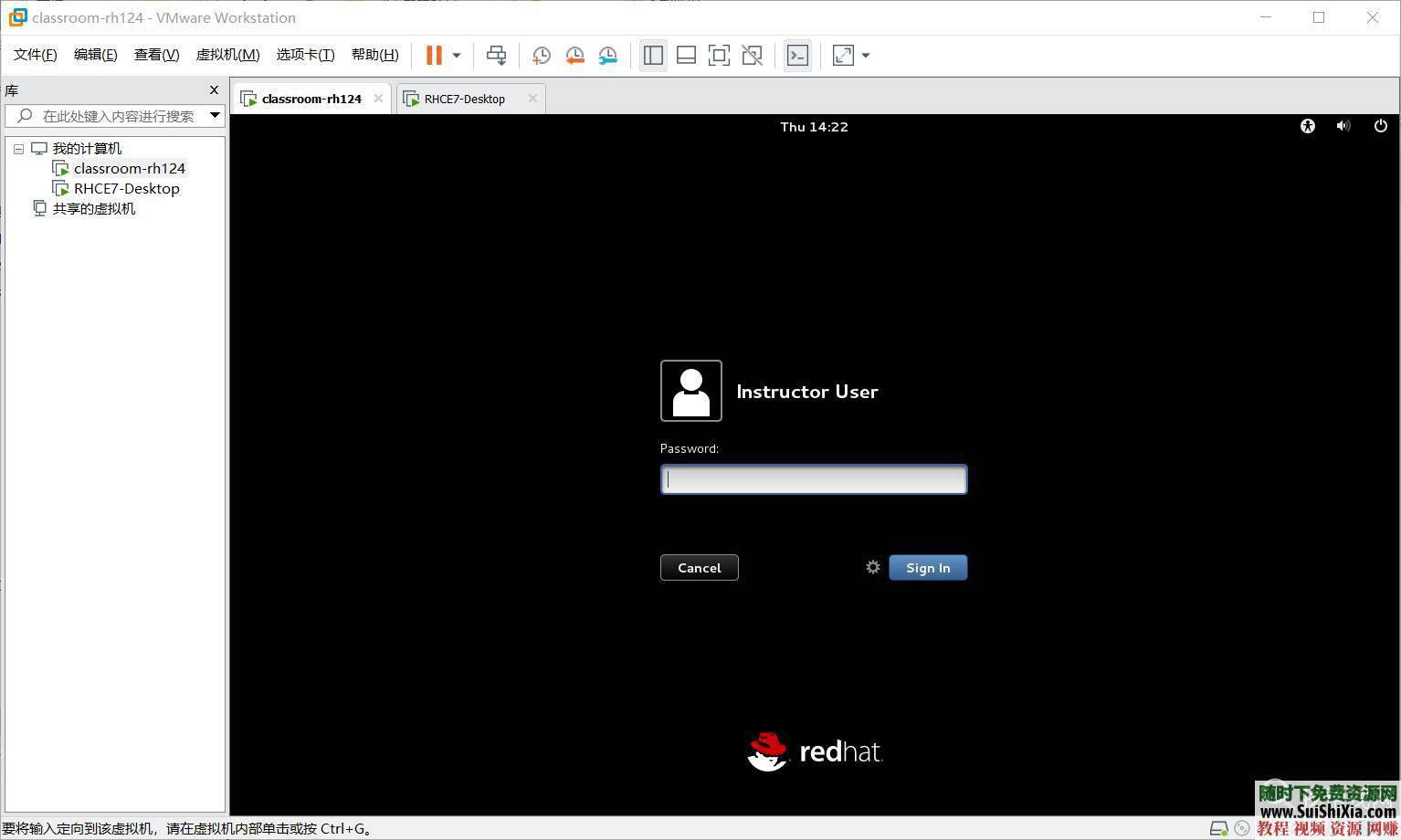The height and width of the screenshot is (840, 1401).
Task: Take a snapshot of the virtual machine
Action: click(541, 55)
